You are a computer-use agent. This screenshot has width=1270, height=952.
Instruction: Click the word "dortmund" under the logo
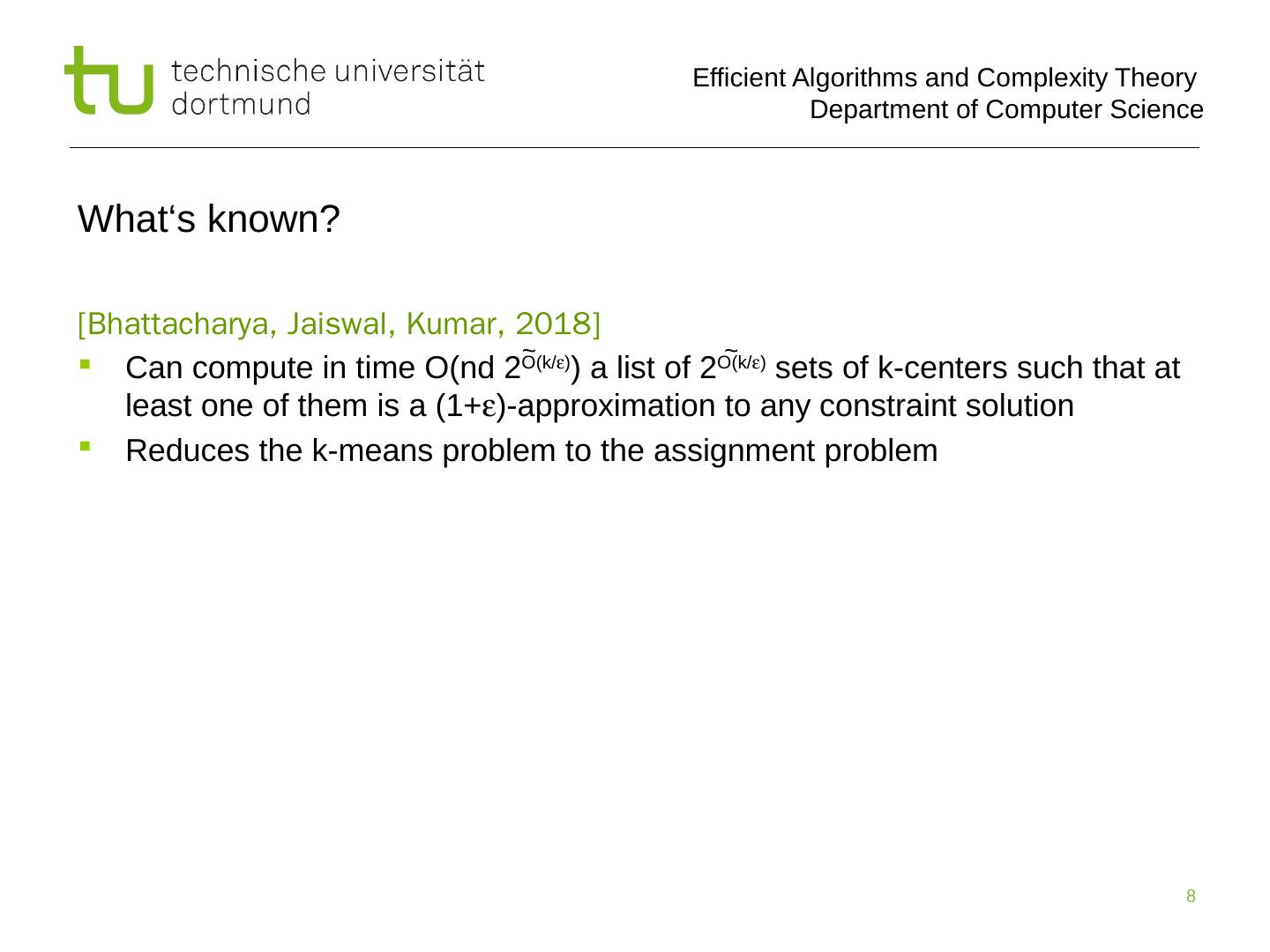pos(242,104)
